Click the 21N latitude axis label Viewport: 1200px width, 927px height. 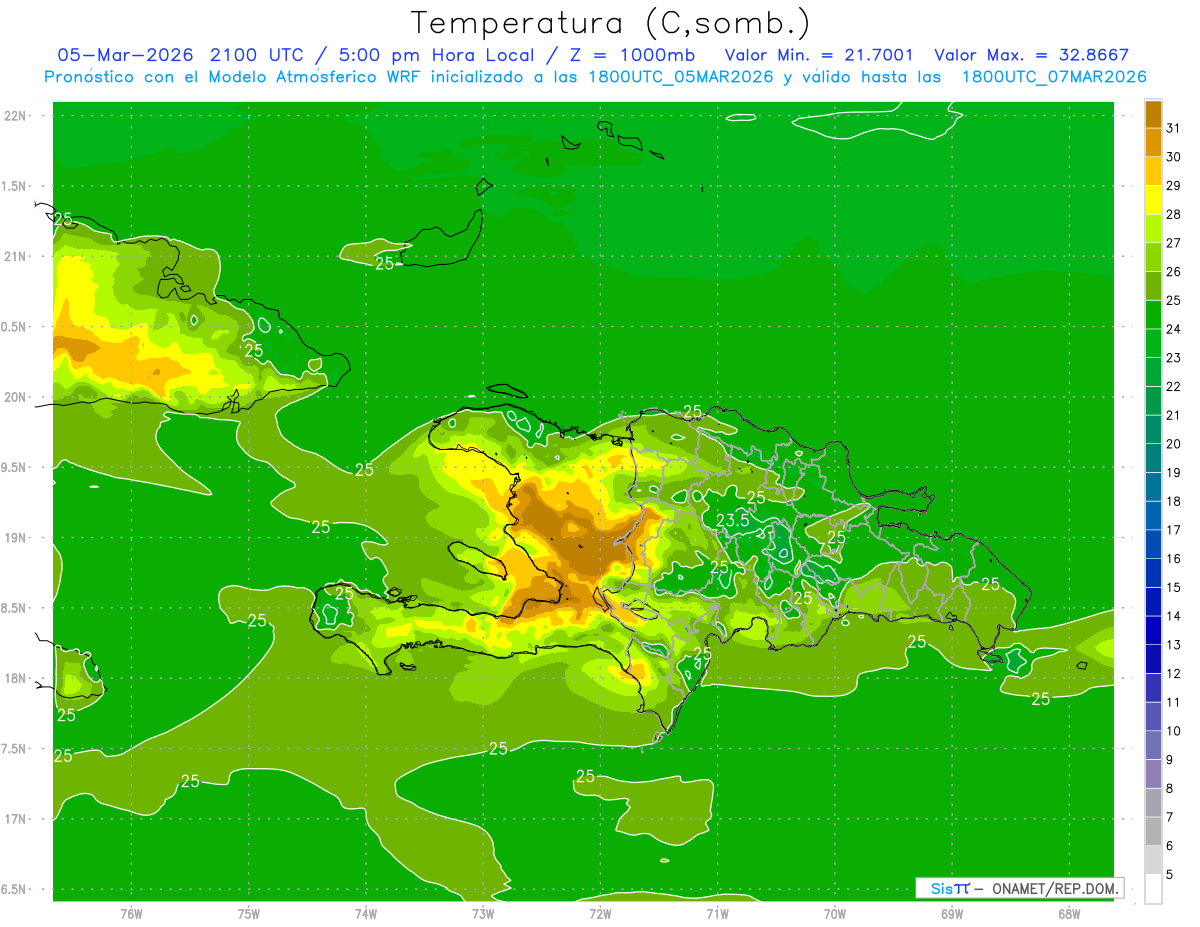tap(17, 256)
